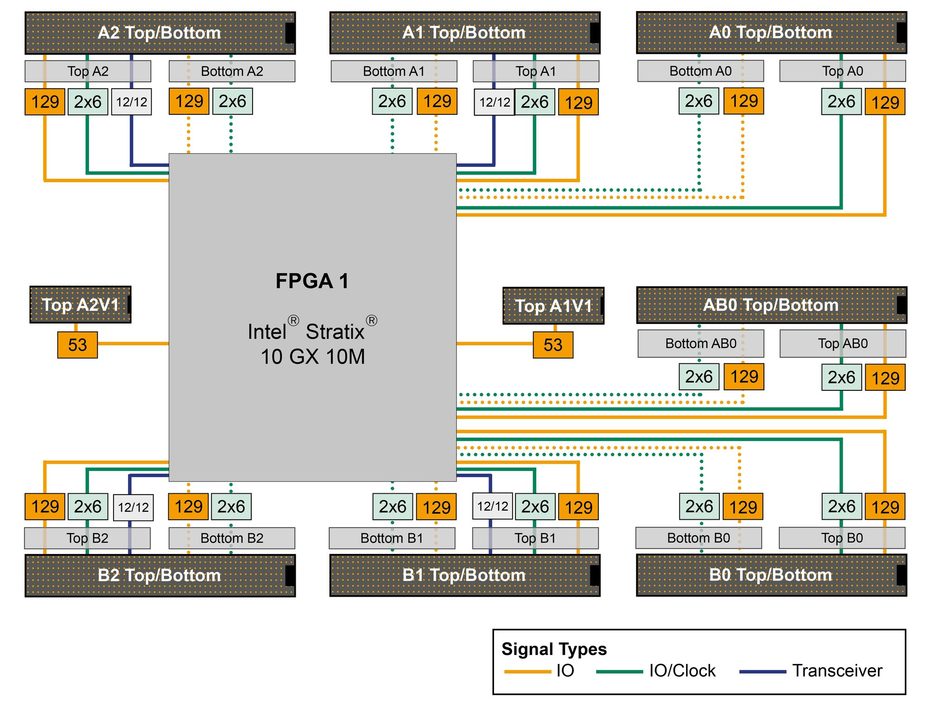Select the Top B0 label

coord(842,538)
